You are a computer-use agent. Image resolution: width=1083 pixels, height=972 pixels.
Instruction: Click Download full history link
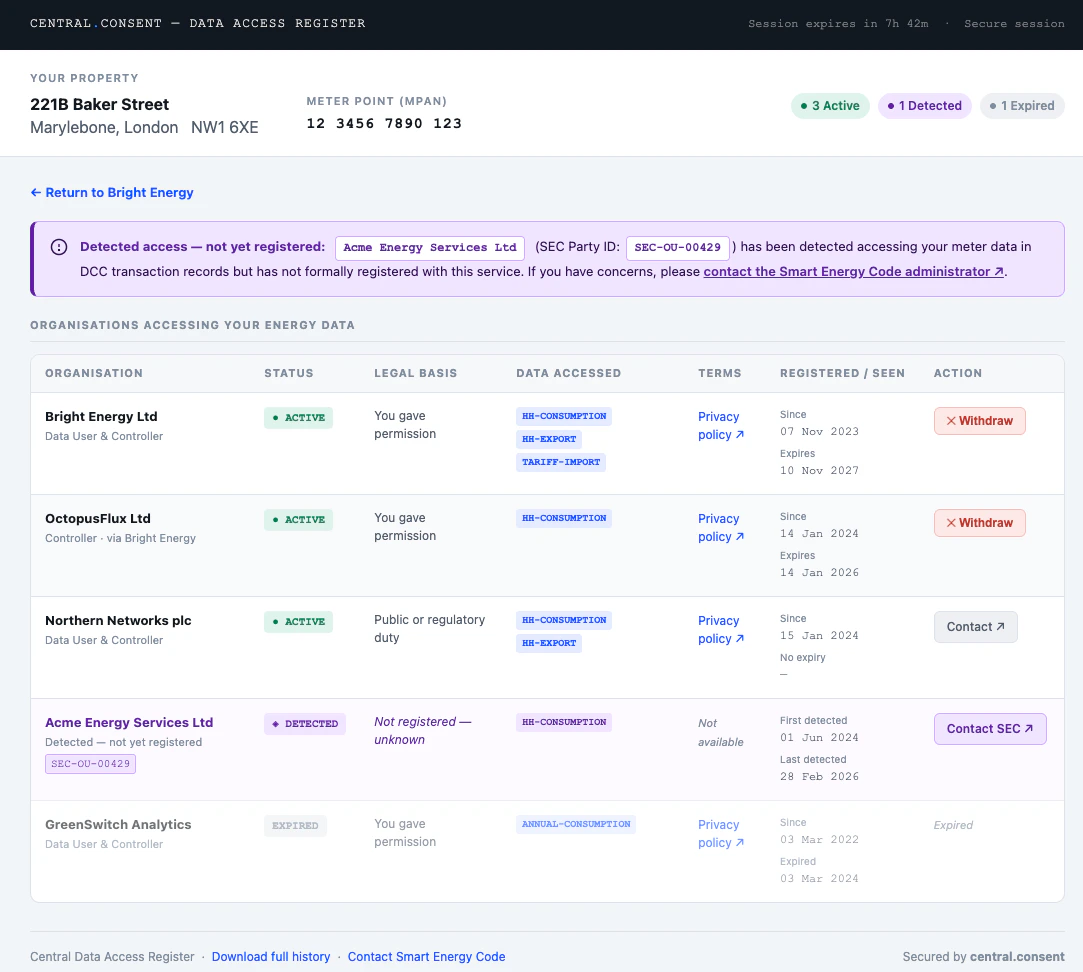point(271,957)
